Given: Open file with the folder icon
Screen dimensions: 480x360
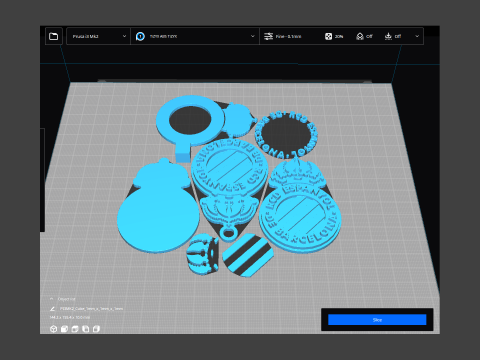Looking at the screenshot, I should (53, 36).
